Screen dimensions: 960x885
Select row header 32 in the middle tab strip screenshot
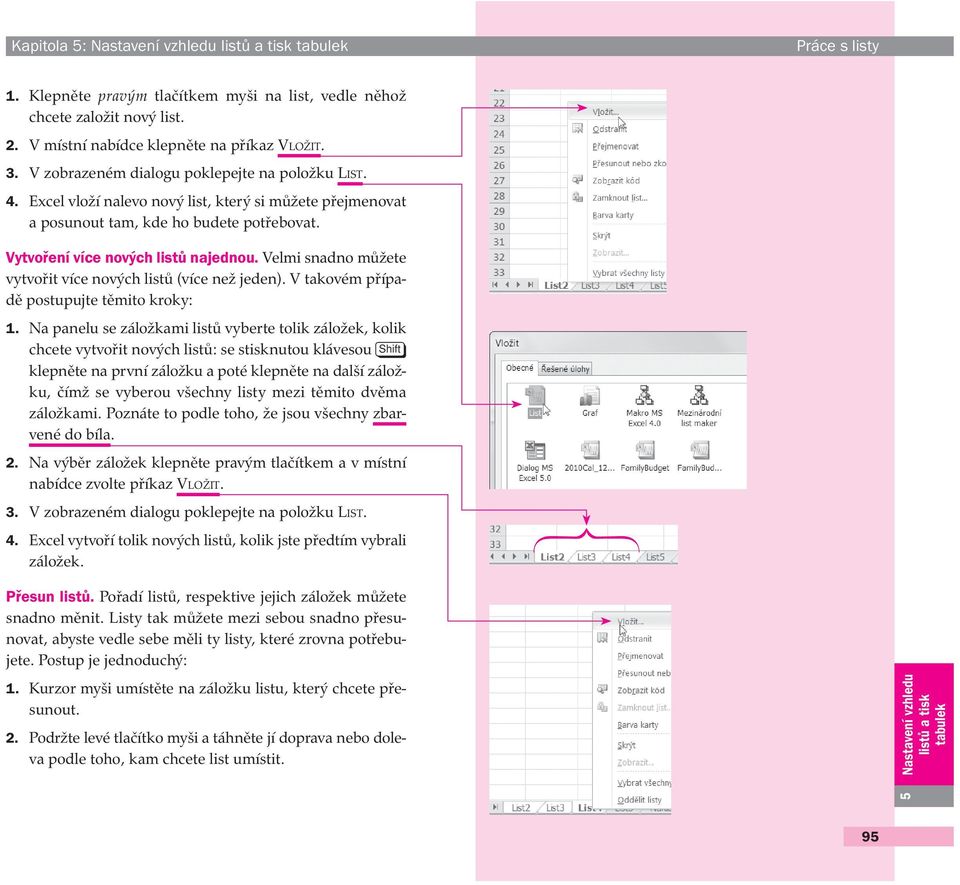click(496, 529)
